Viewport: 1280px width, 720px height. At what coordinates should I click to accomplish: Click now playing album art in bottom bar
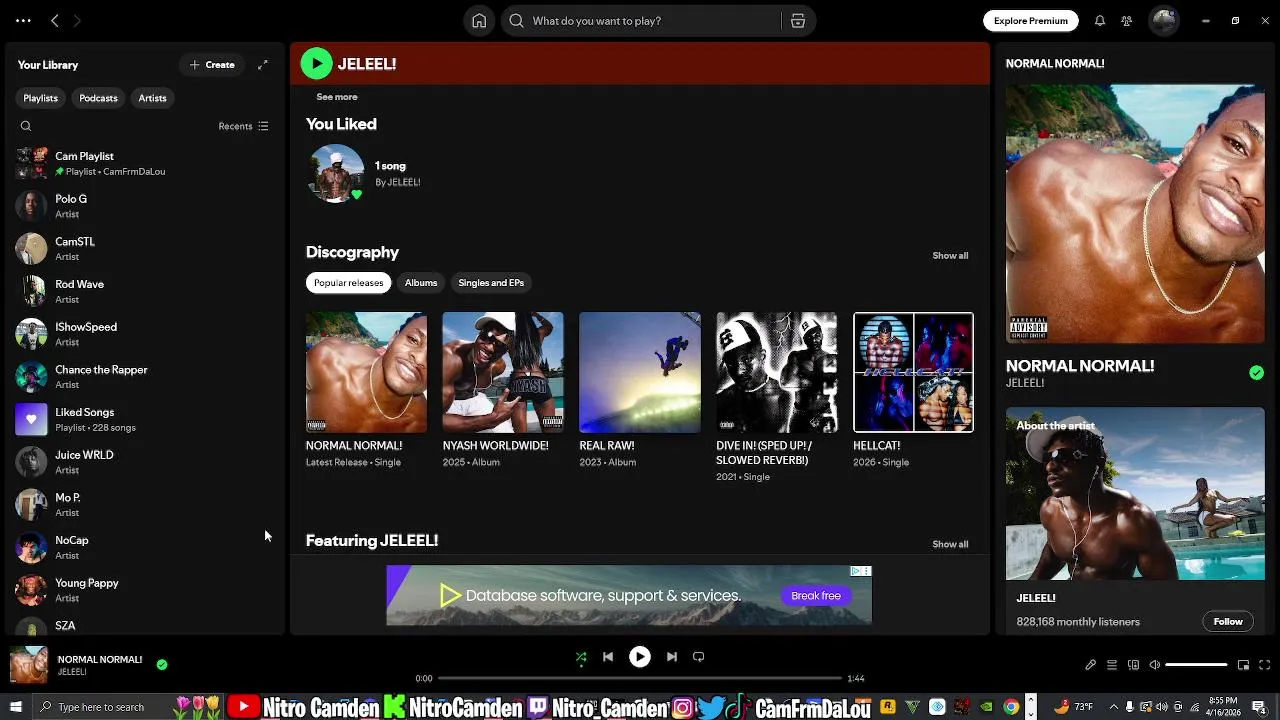(29, 665)
